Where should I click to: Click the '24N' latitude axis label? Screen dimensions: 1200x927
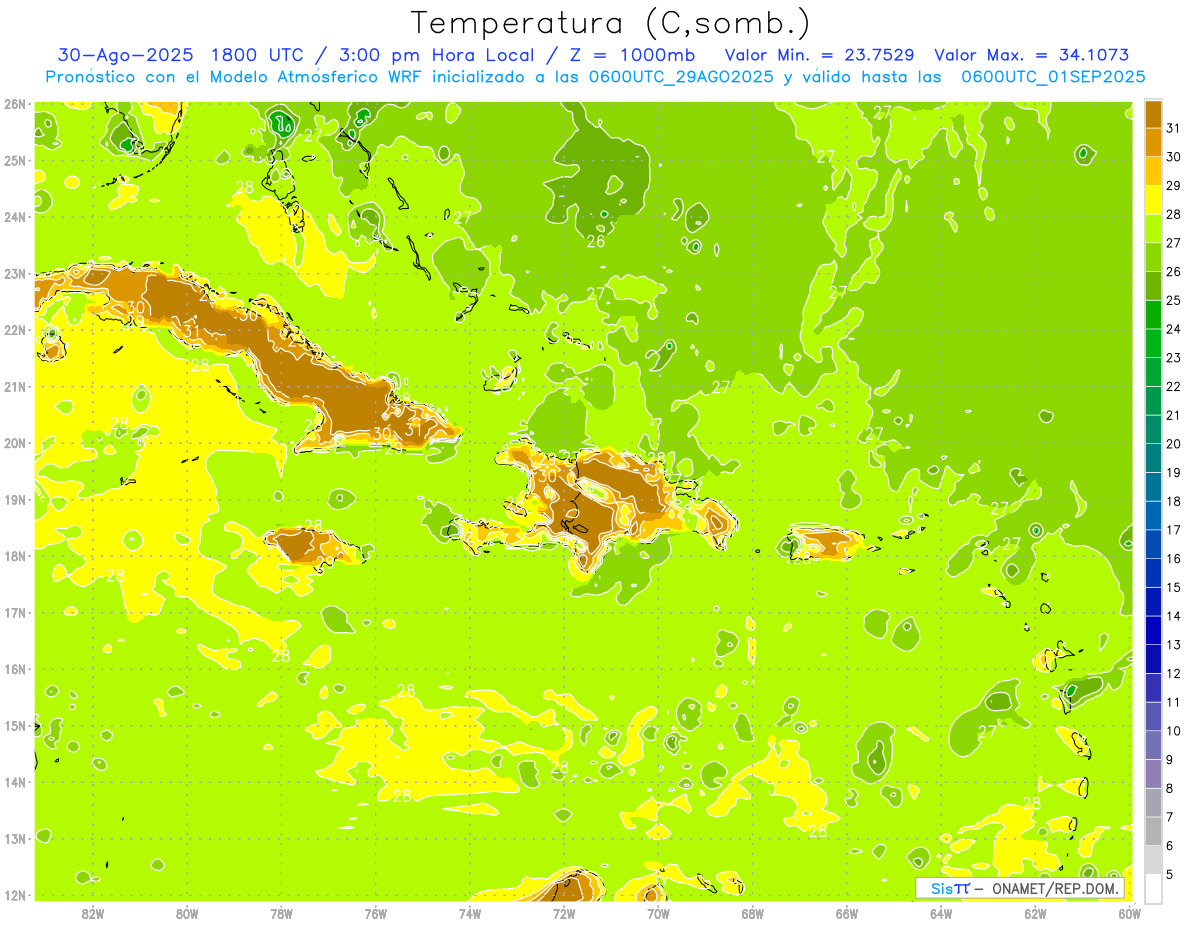15,217
